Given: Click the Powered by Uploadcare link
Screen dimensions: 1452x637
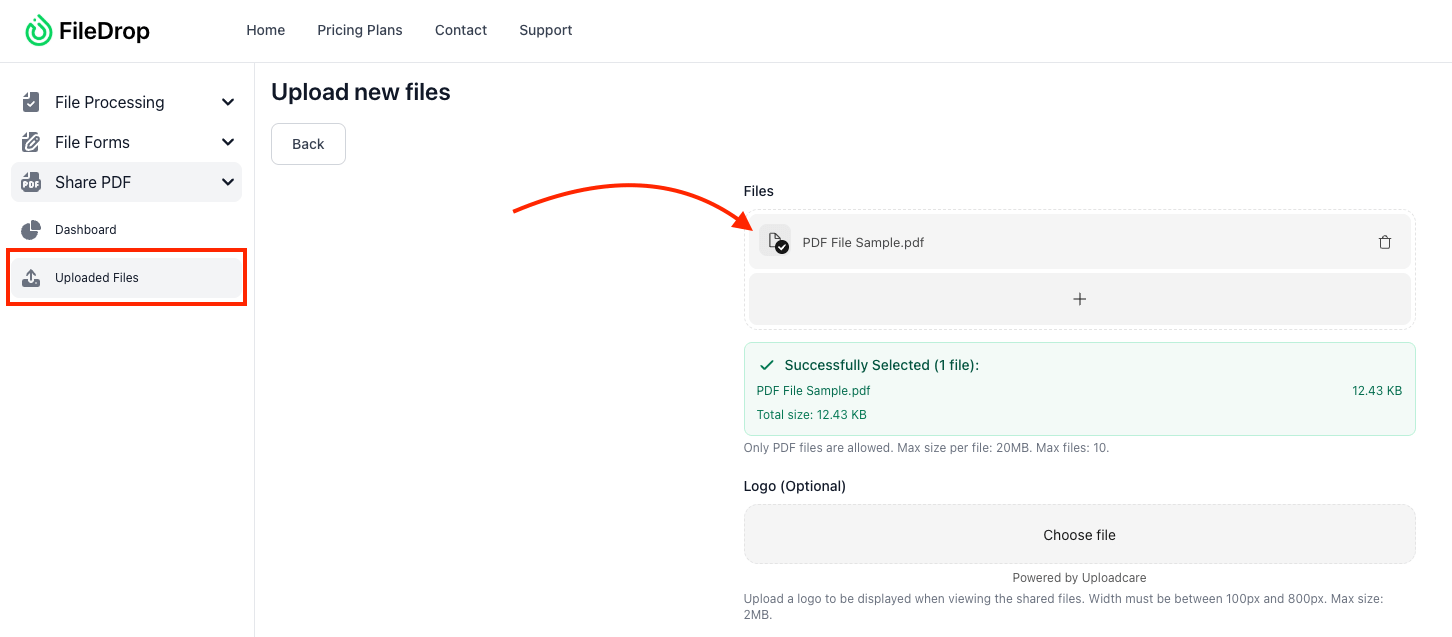Looking at the screenshot, I should coord(1080,578).
